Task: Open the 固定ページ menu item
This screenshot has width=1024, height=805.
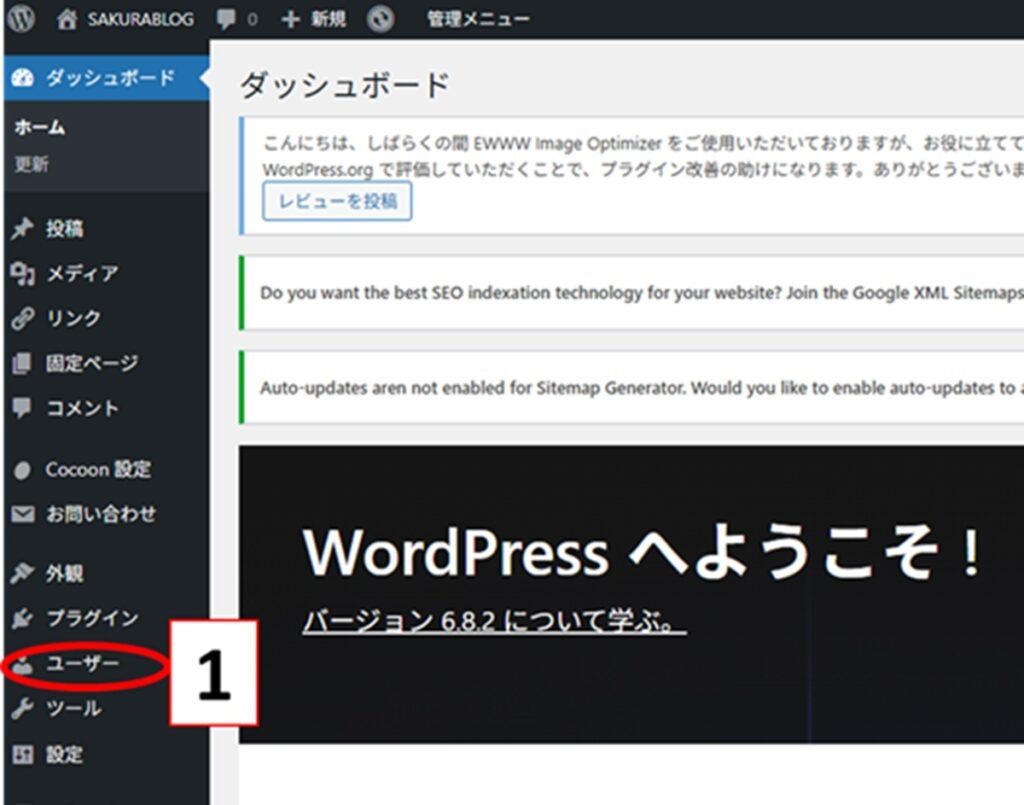Action: click(91, 363)
